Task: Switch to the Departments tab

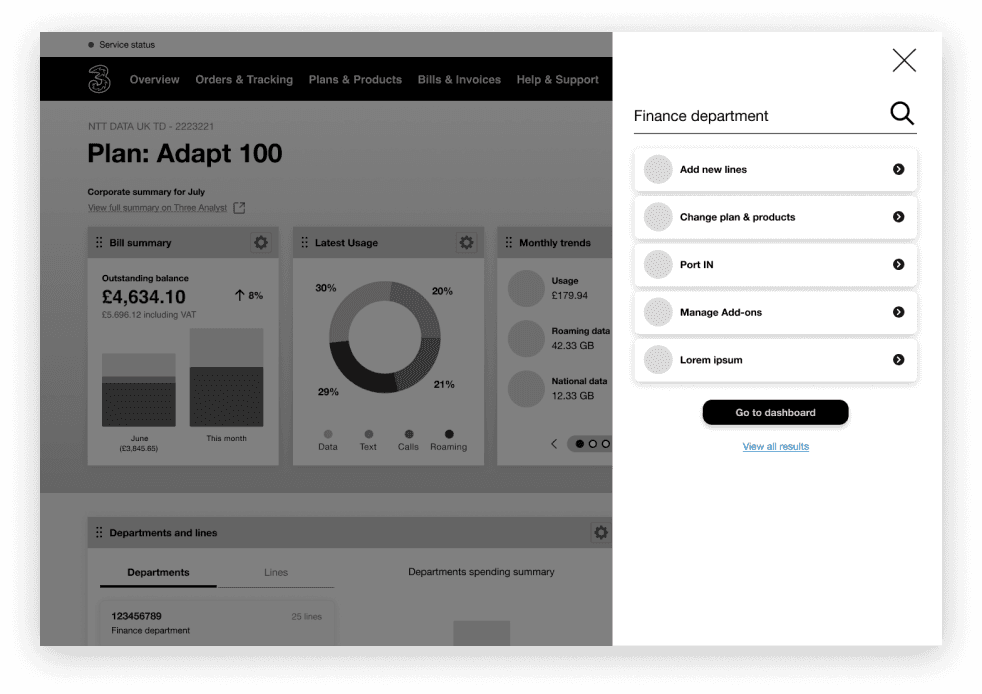Action: point(158,572)
